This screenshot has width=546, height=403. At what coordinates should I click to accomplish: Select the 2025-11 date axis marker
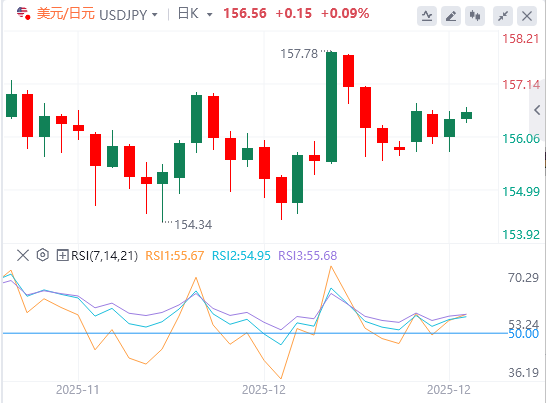pyautogui.click(x=78, y=389)
